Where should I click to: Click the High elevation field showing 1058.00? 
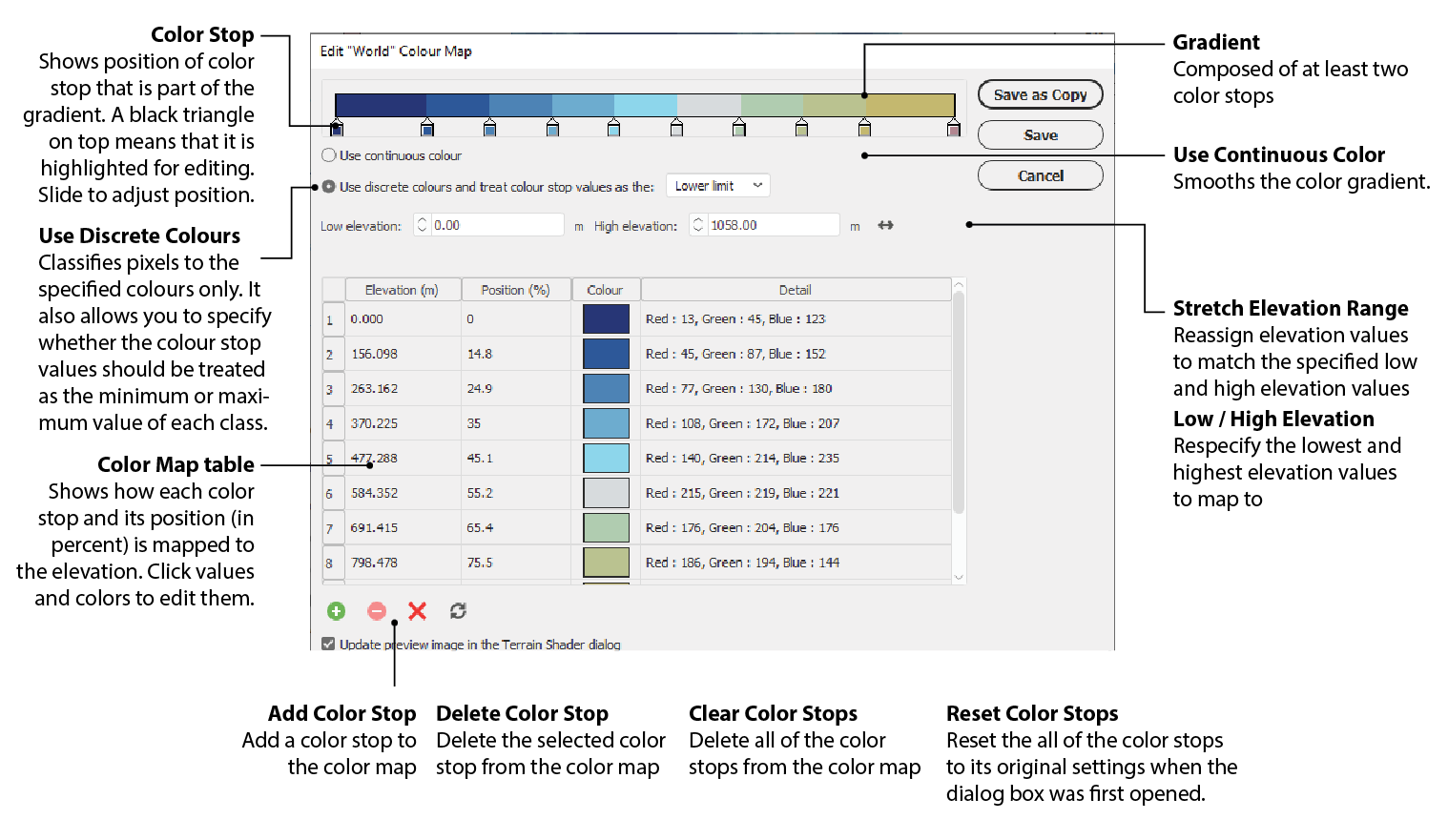click(x=771, y=226)
